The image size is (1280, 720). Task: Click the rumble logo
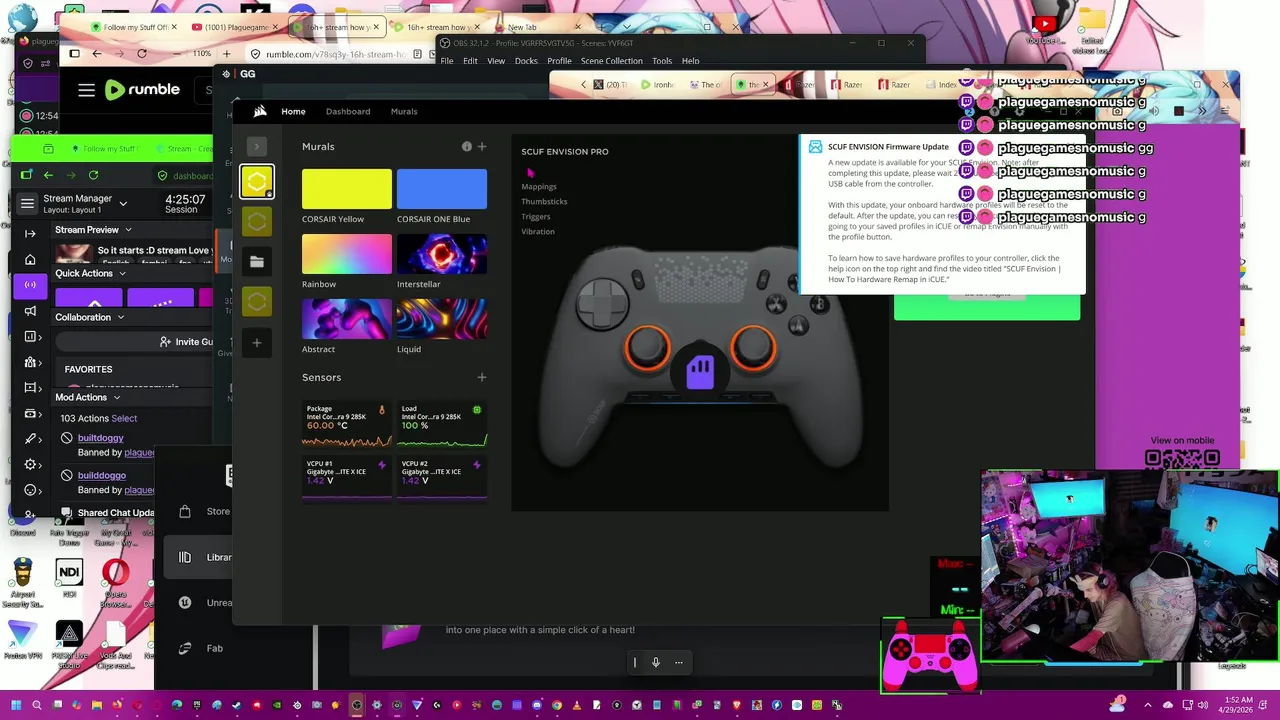coord(142,90)
